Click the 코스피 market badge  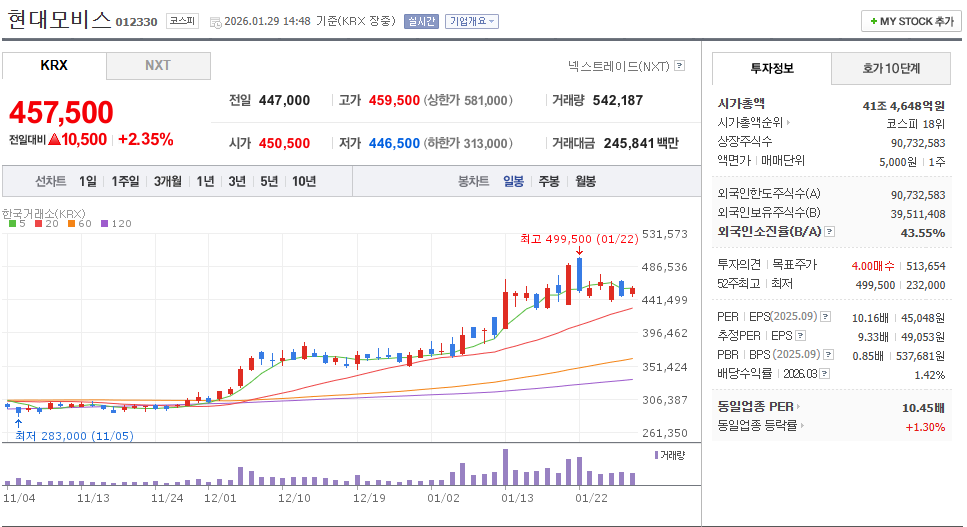coord(183,22)
